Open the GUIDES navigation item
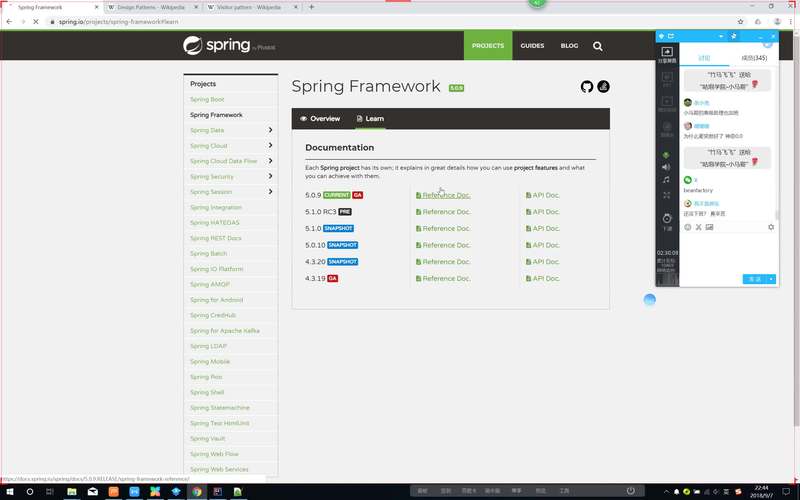This screenshot has width=800, height=500. 532,45
